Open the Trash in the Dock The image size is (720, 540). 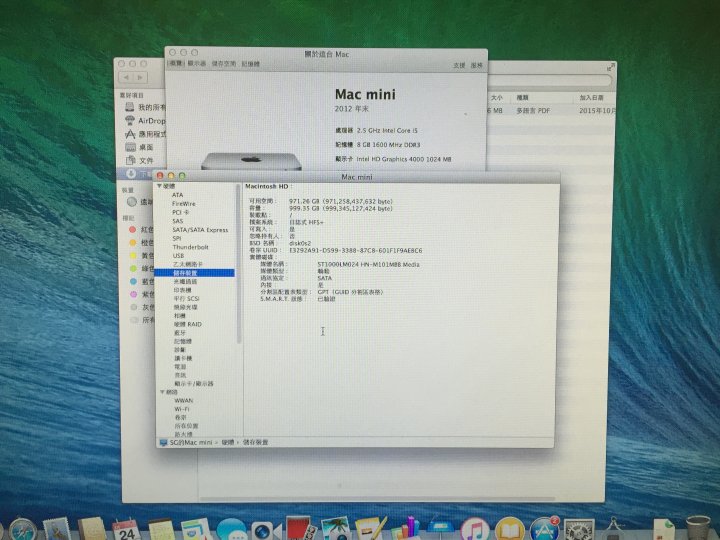pos(698,528)
